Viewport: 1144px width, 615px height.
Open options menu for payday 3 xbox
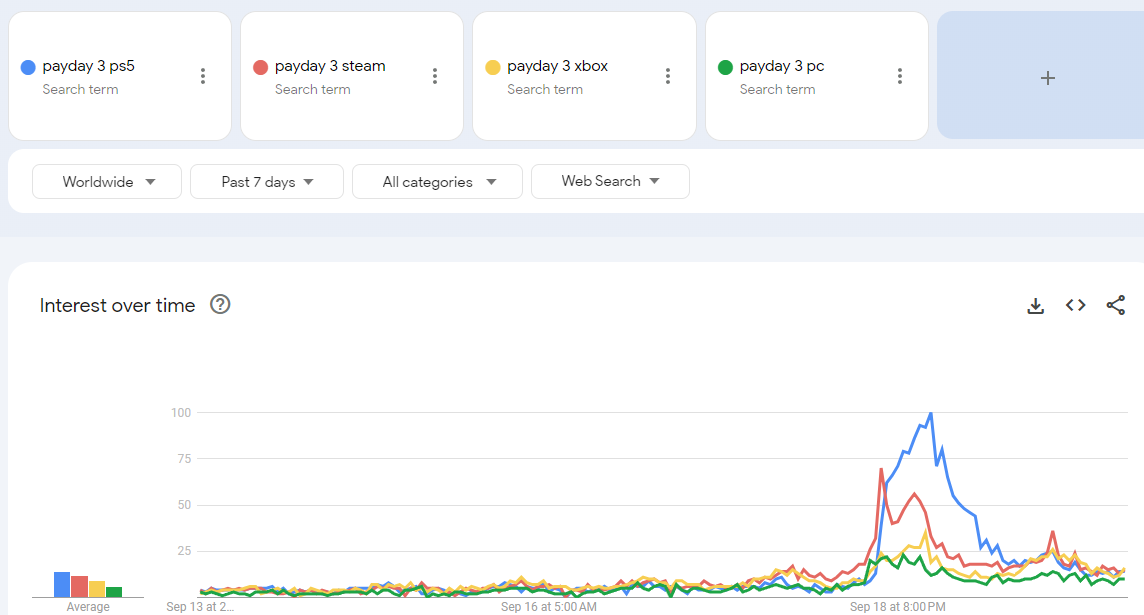point(668,76)
